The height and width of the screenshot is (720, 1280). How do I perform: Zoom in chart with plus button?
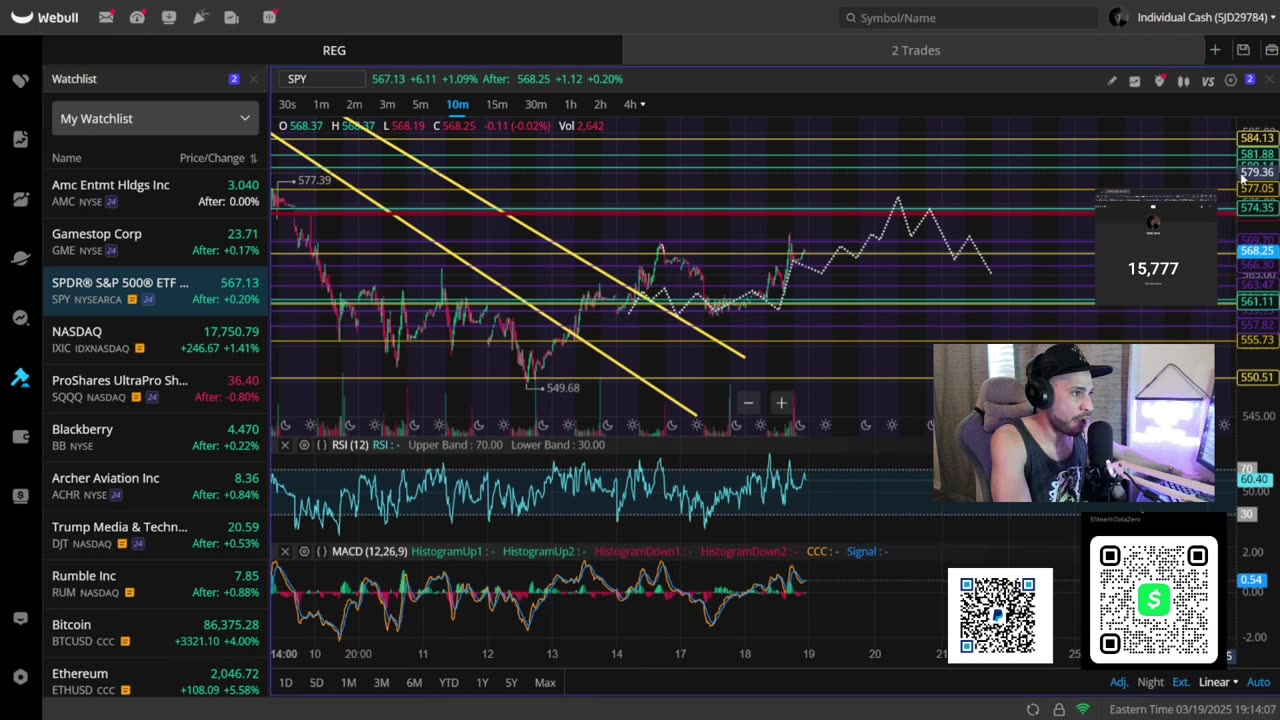pos(781,403)
